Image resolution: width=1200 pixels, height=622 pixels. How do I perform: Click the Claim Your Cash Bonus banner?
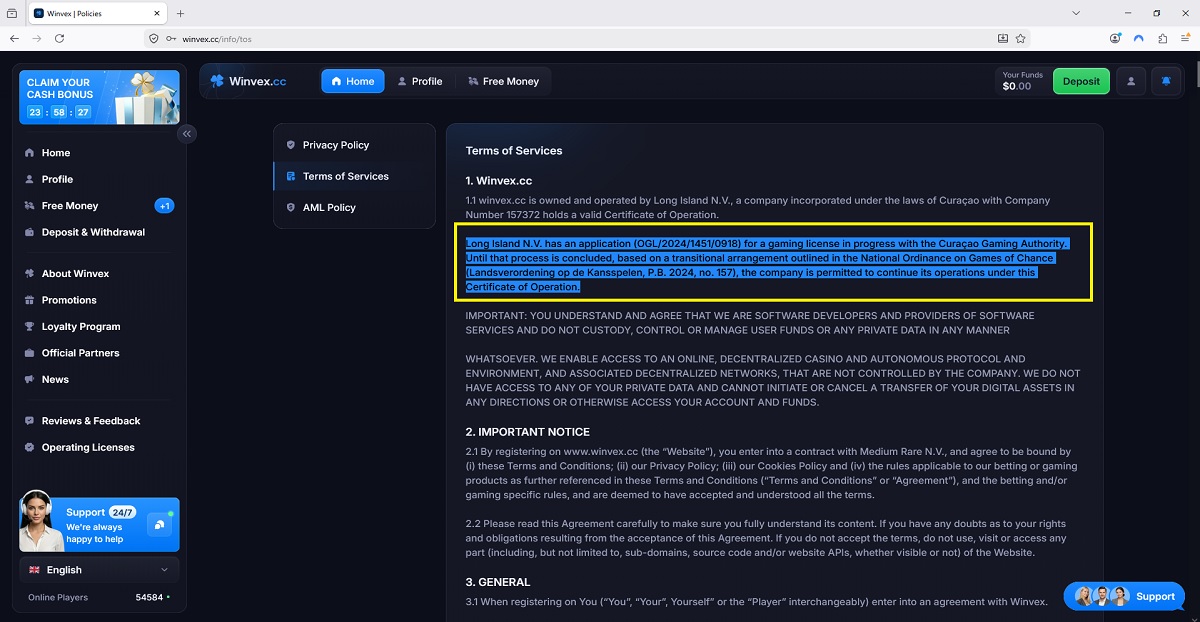pos(99,96)
